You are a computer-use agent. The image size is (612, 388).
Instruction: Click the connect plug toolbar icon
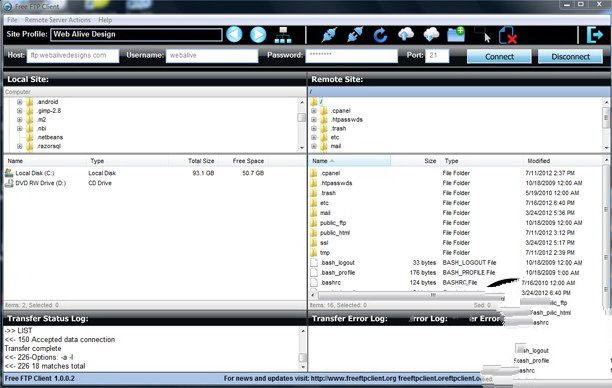coord(329,35)
